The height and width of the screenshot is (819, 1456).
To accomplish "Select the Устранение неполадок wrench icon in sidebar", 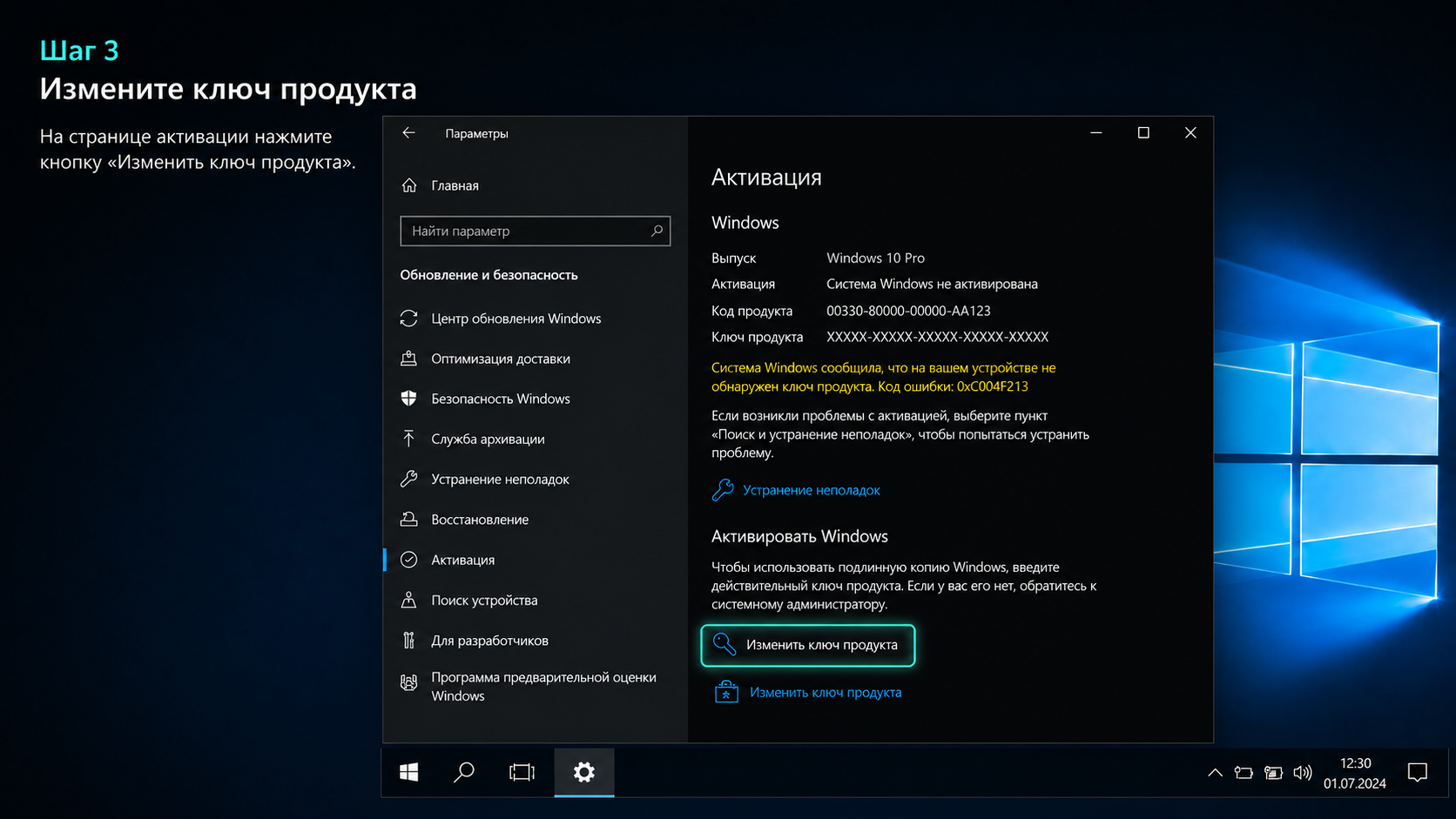I will pos(408,479).
